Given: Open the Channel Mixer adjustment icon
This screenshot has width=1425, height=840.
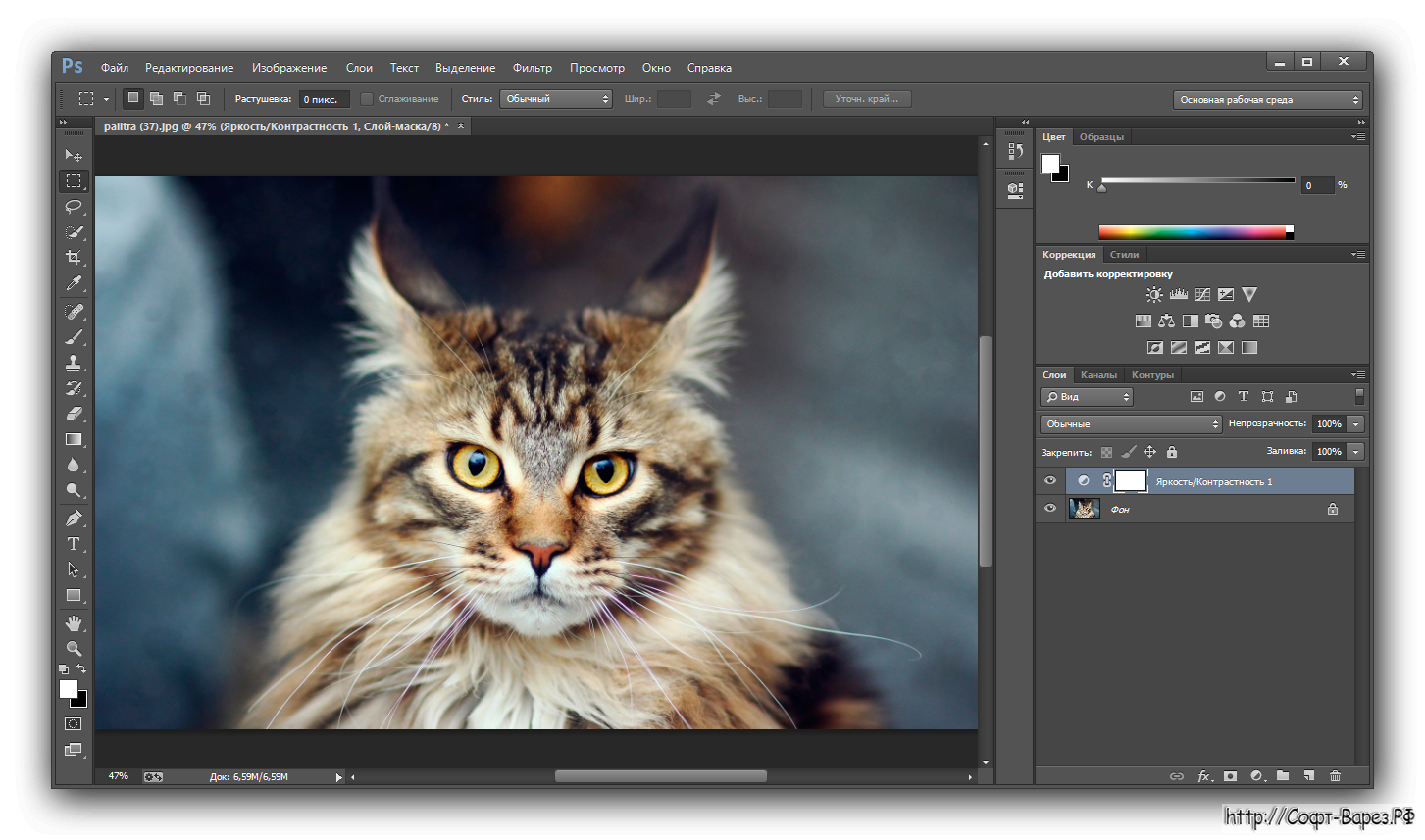Looking at the screenshot, I should (1238, 320).
